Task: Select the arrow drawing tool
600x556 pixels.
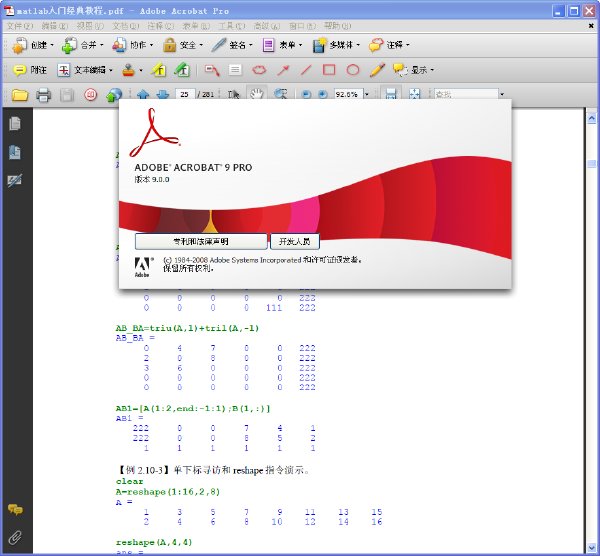Action: click(283, 70)
